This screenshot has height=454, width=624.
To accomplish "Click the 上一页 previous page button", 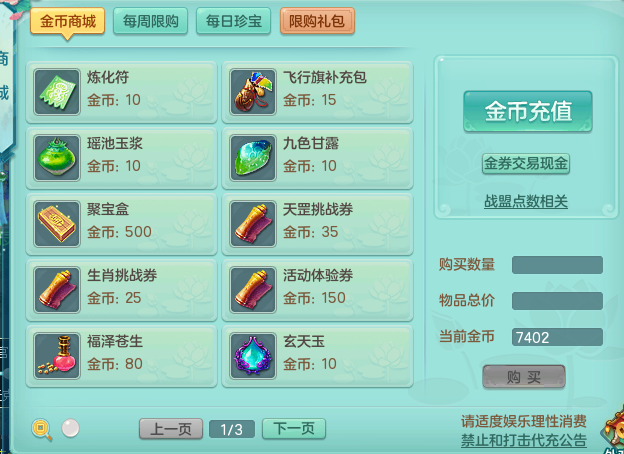I will [x=171, y=429].
